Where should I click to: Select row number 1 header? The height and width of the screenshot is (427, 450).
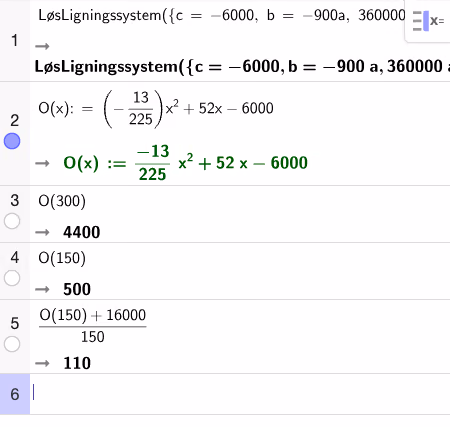pos(14,41)
